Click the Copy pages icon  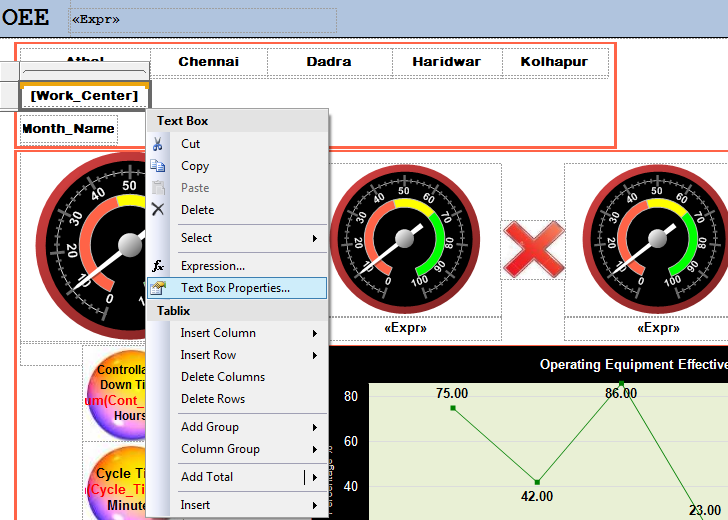(x=157, y=166)
